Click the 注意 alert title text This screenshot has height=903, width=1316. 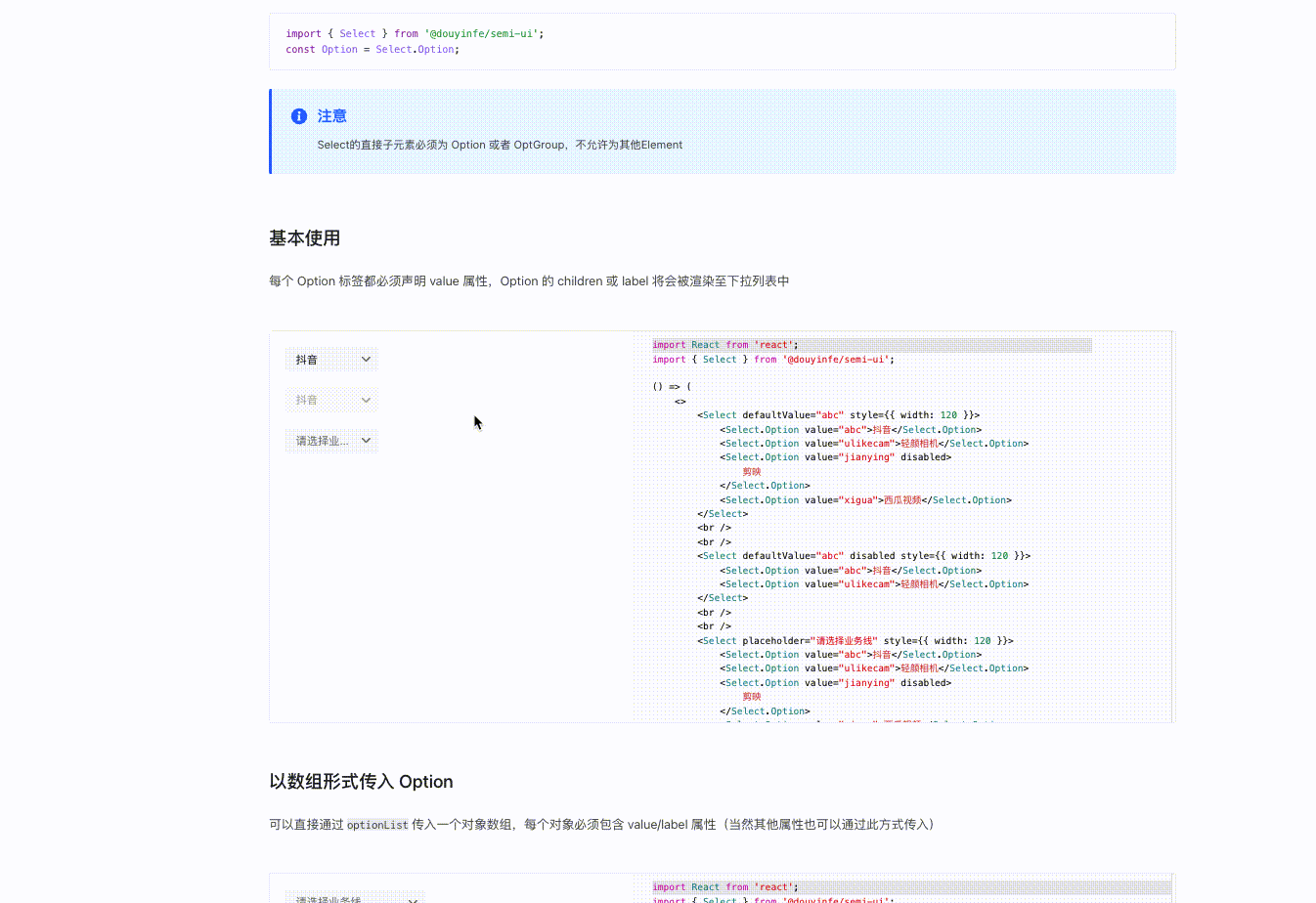pyautogui.click(x=331, y=115)
